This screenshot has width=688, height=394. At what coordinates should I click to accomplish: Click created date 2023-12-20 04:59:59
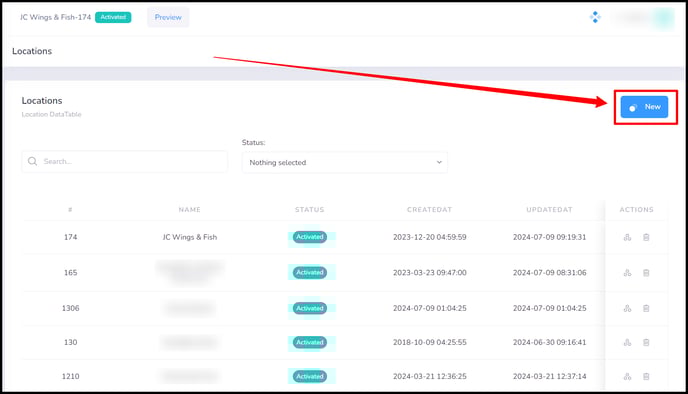(x=430, y=237)
